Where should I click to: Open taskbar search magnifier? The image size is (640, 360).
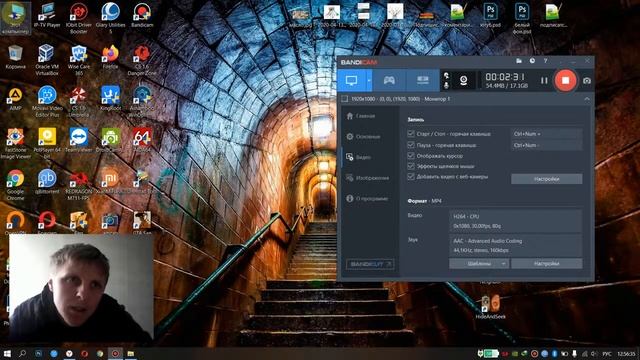22,353
